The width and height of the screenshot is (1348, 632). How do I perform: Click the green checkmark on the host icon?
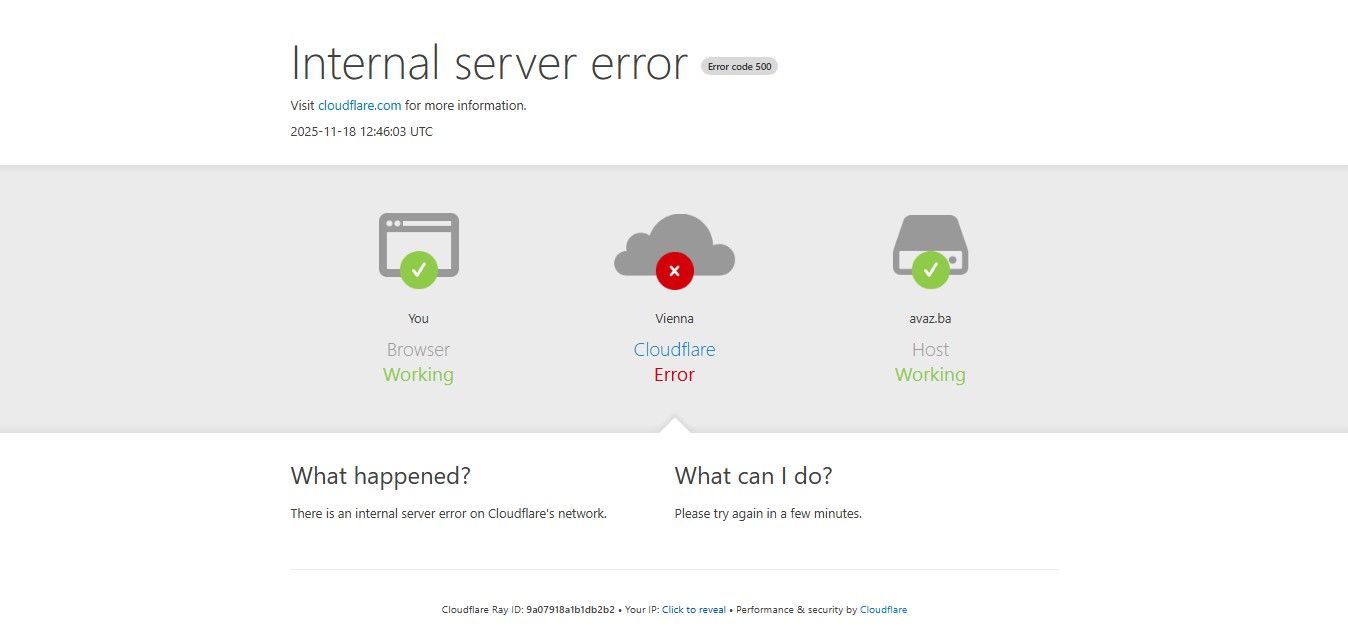(x=930, y=269)
